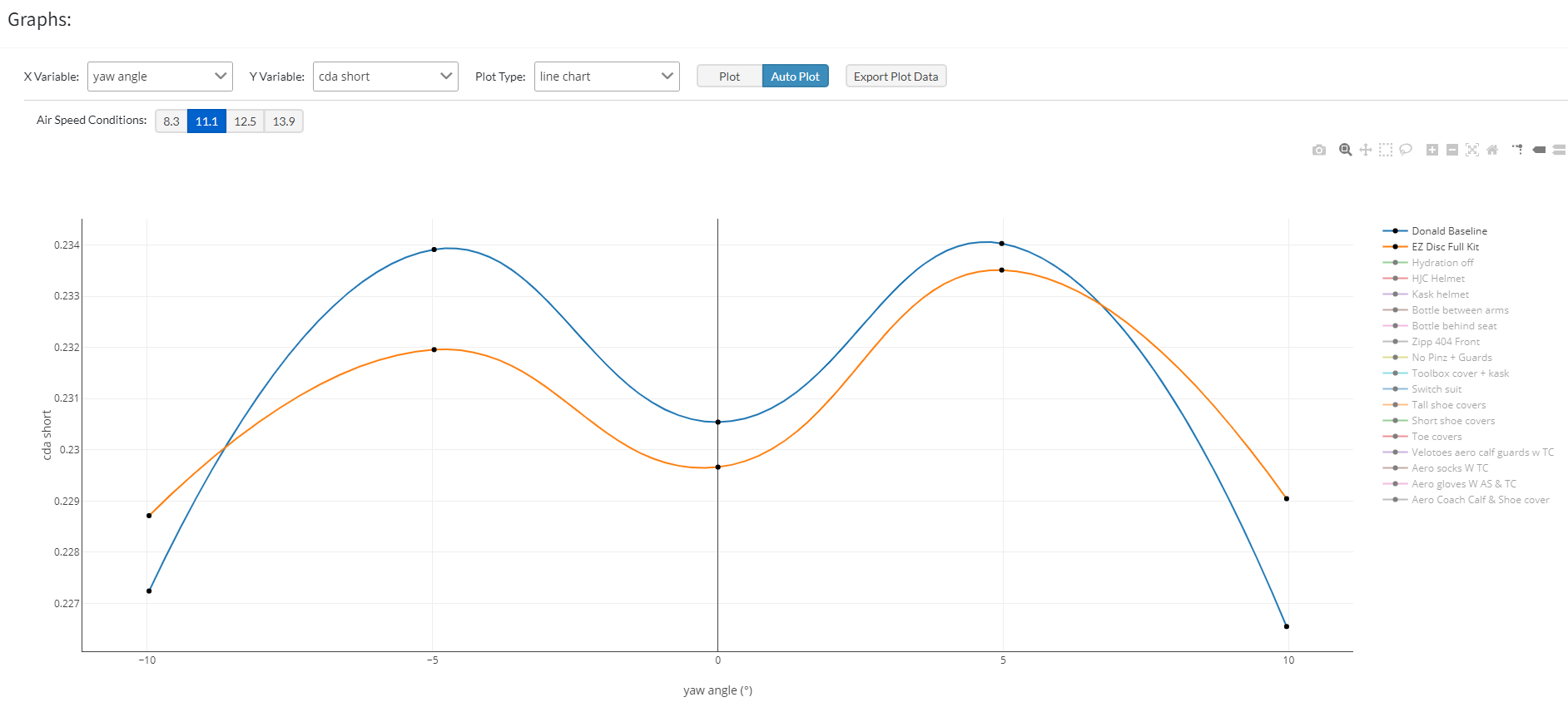This screenshot has height=712, width=1568.
Task: Open the Plot Type line chart dropdown
Action: point(607,77)
